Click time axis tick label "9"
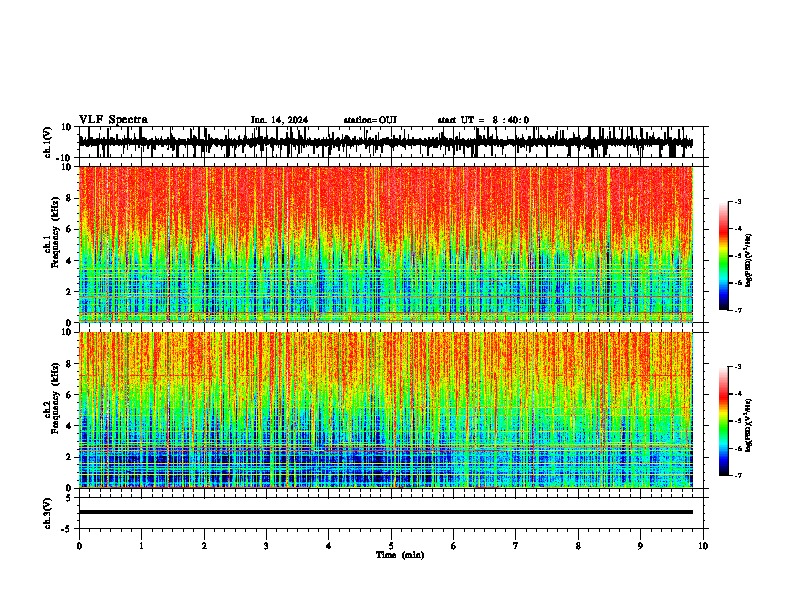This screenshot has height=612, width=792. click(x=640, y=546)
